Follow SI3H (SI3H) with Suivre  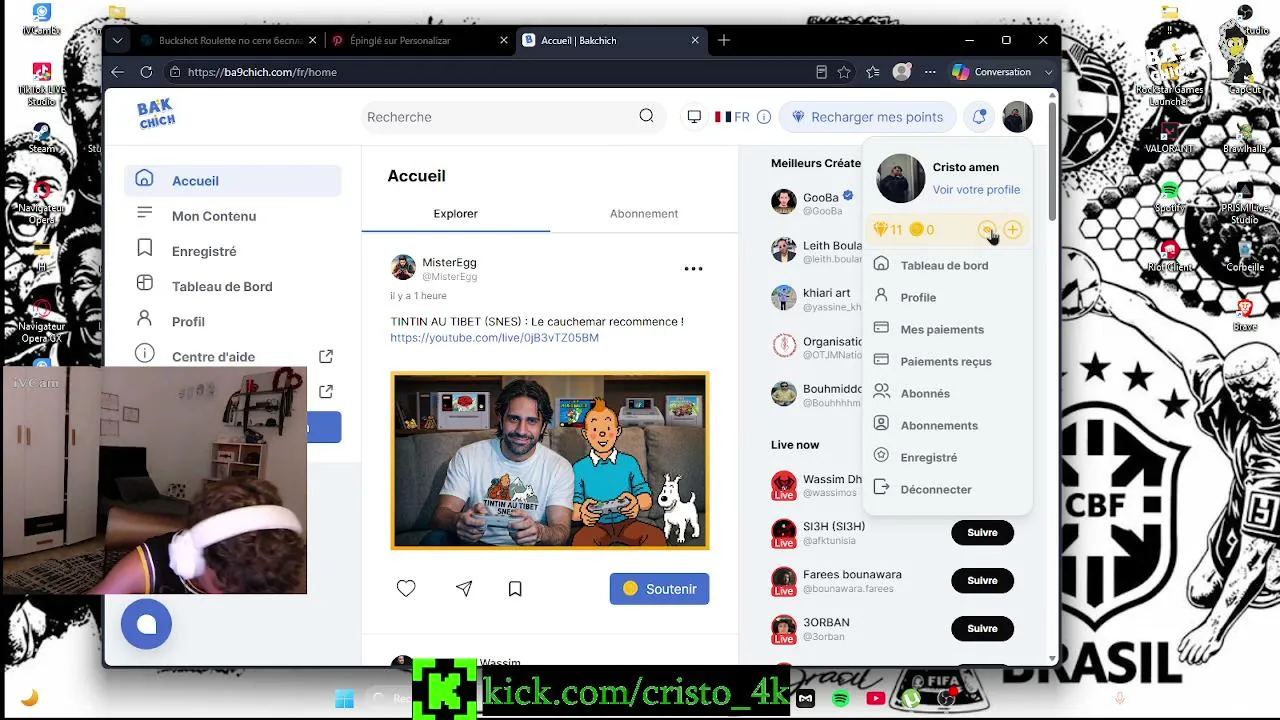[982, 533]
